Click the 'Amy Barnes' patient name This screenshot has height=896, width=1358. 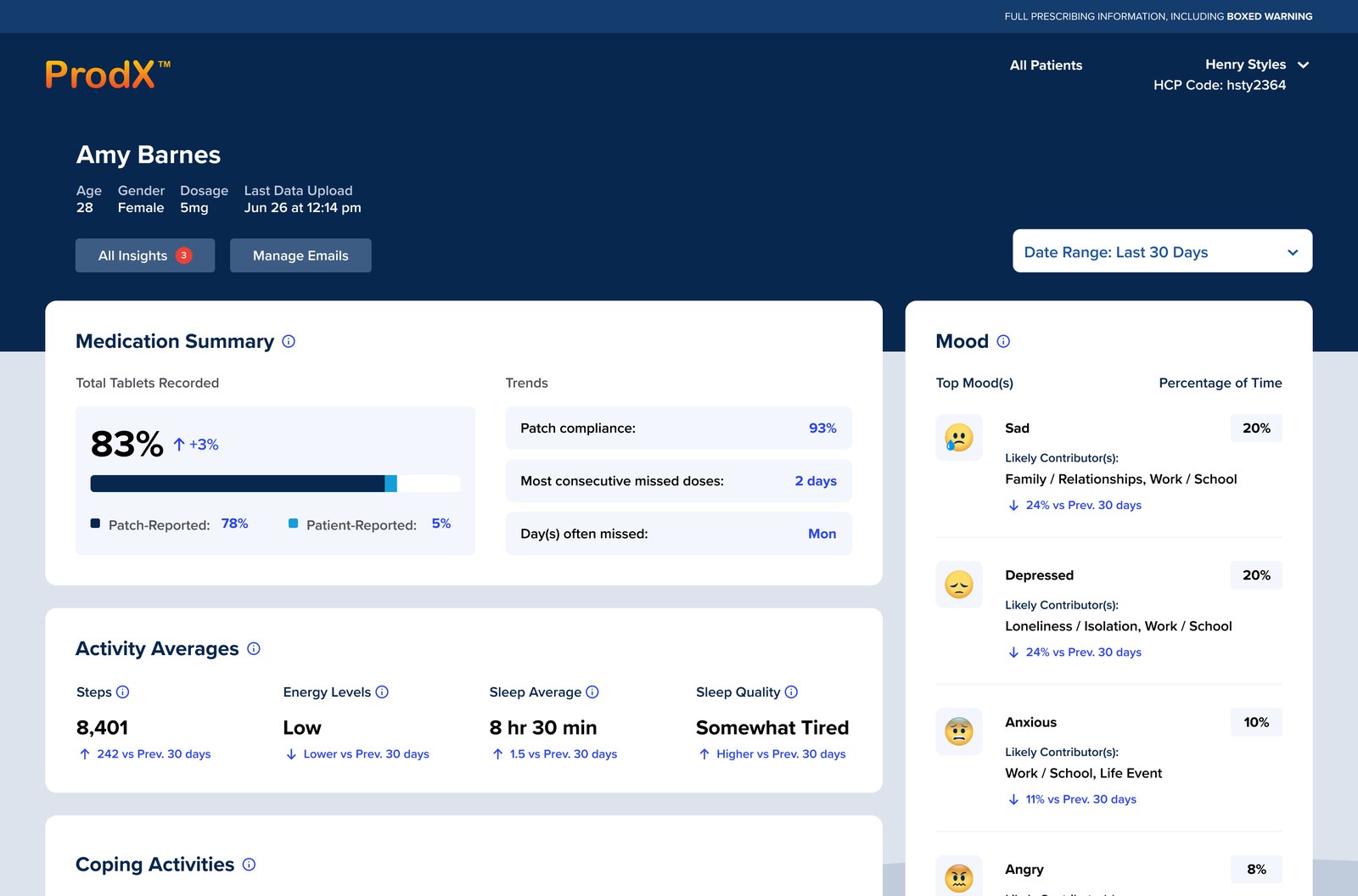tap(149, 154)
